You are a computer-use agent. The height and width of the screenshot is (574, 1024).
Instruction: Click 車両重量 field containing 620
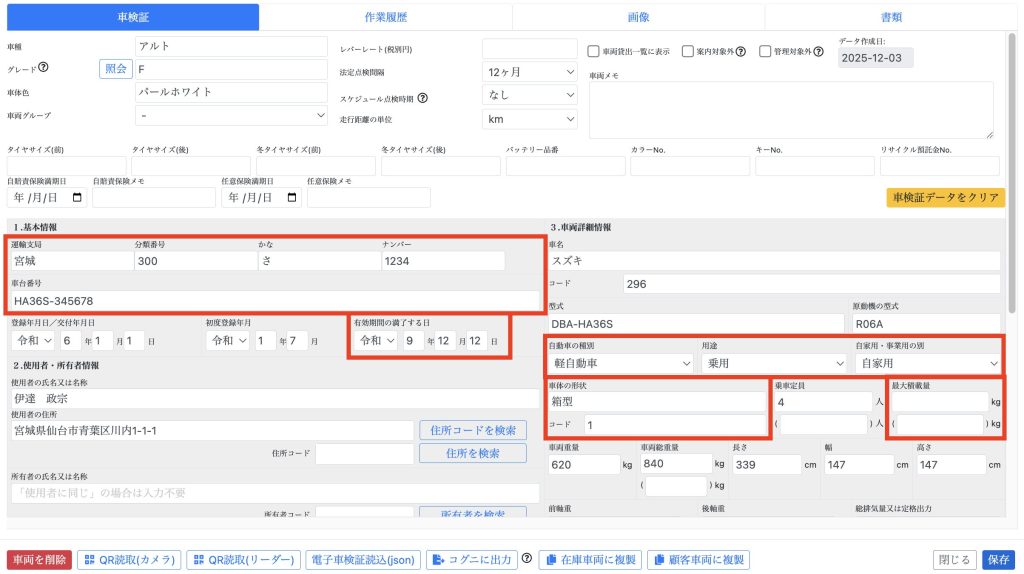point(584,464)
